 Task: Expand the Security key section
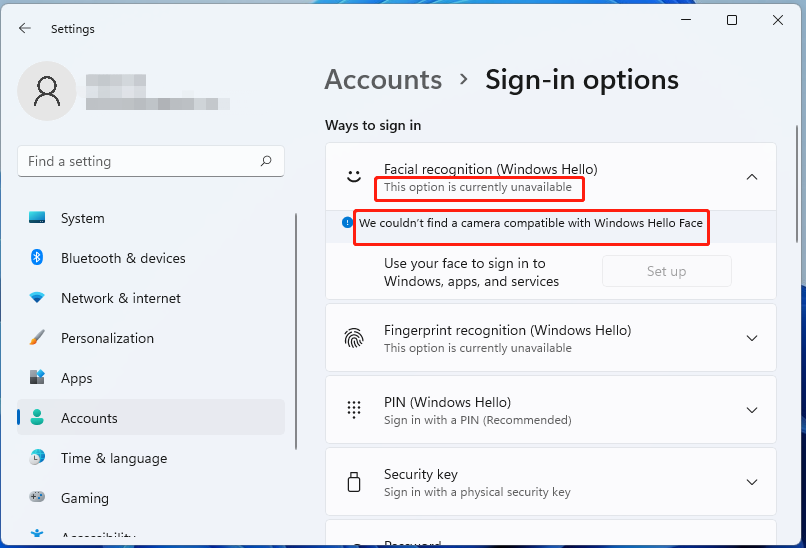(752, 482)
